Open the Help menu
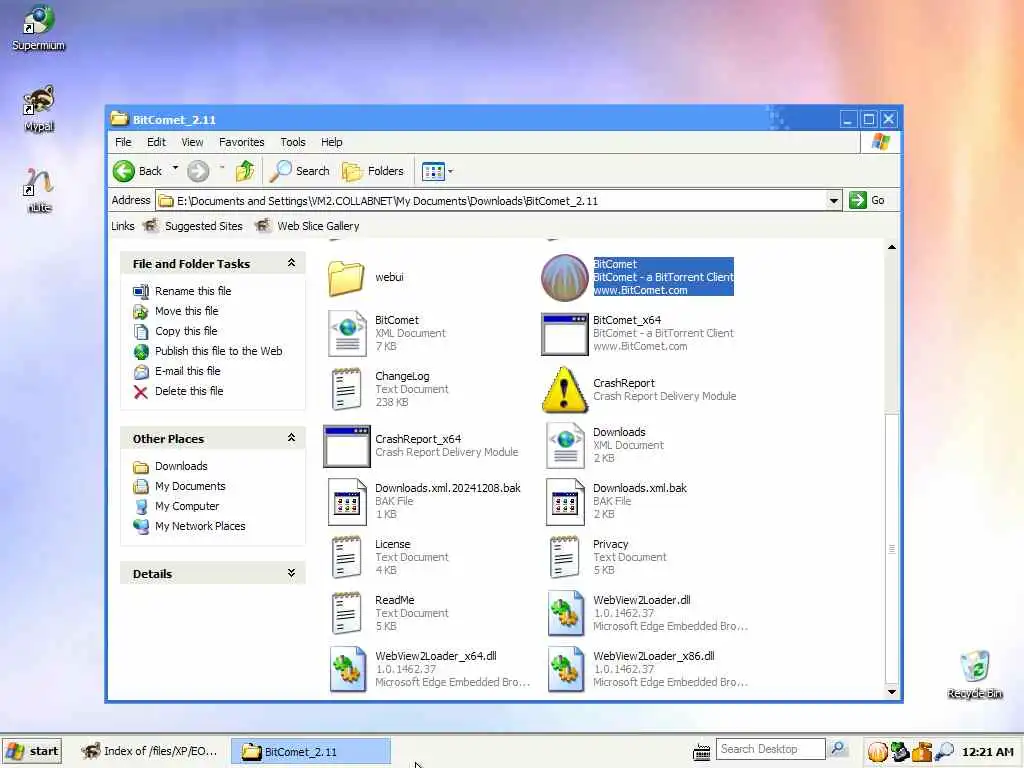The width and height of the screenshot is (1024, 768). [331, 142]
